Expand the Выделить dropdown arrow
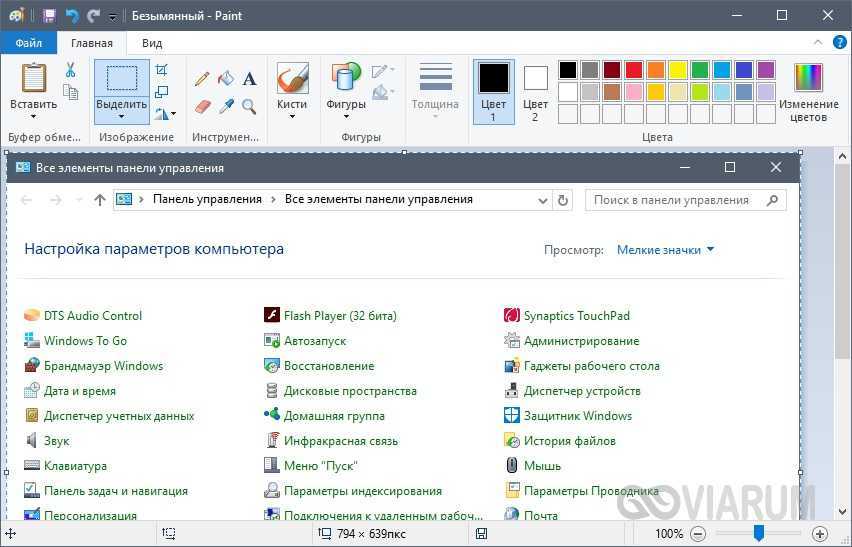Screen dimensions: 852x547 (x=122, y=117)
